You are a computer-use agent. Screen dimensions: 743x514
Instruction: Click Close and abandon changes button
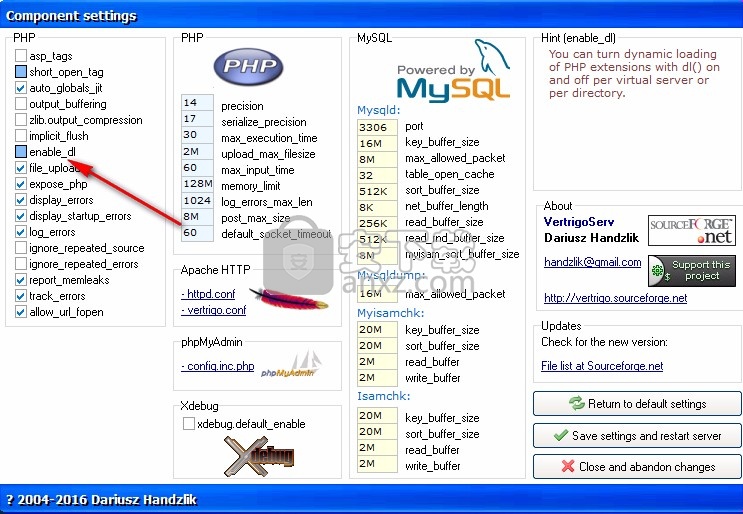(x=637, y=467)
